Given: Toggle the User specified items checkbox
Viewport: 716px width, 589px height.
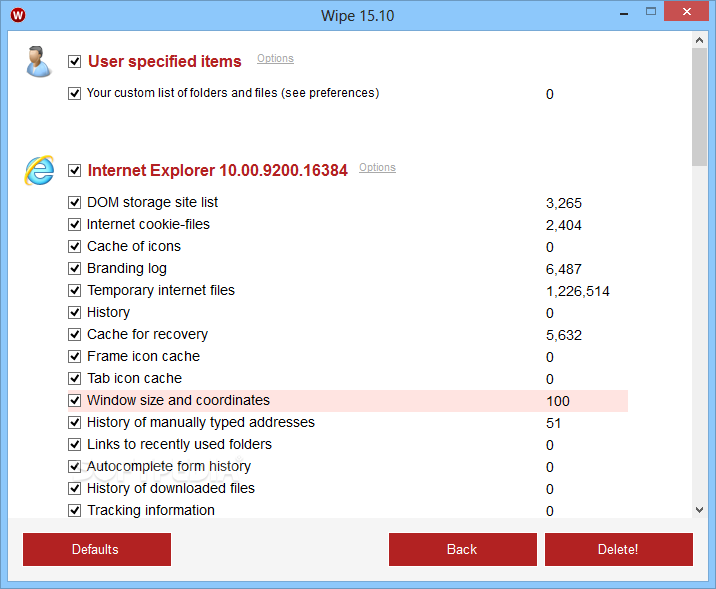Looking at the screenshot, I should coord(74,61).
